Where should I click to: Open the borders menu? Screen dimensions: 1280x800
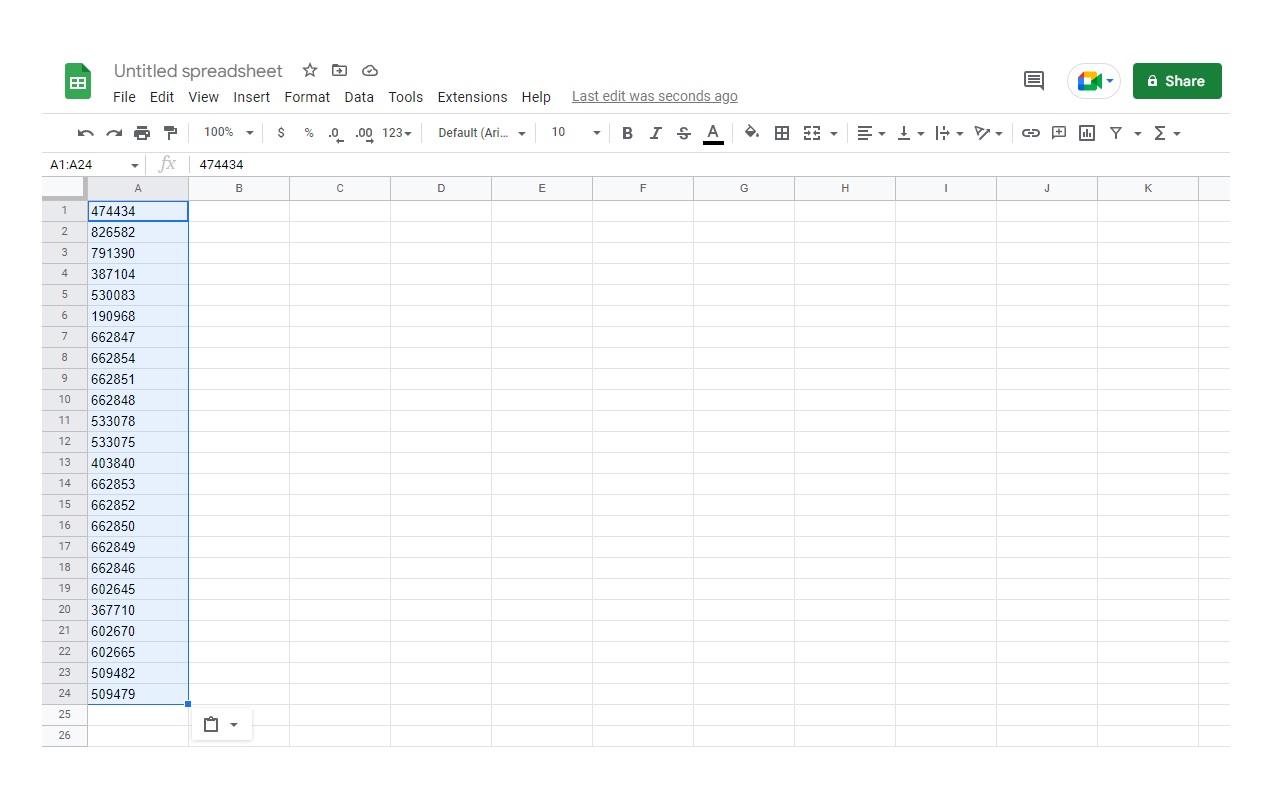pos(782,133)
